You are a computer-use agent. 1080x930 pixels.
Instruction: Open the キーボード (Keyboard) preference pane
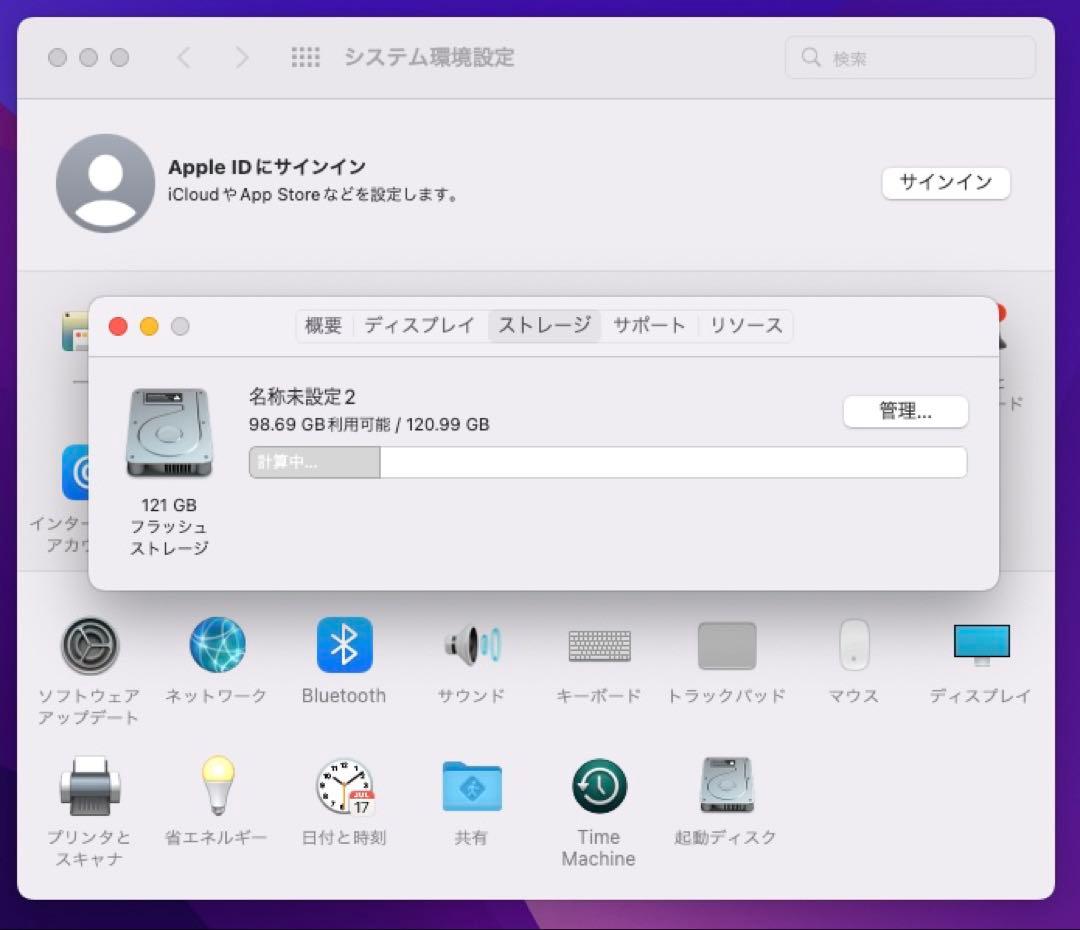598,645
